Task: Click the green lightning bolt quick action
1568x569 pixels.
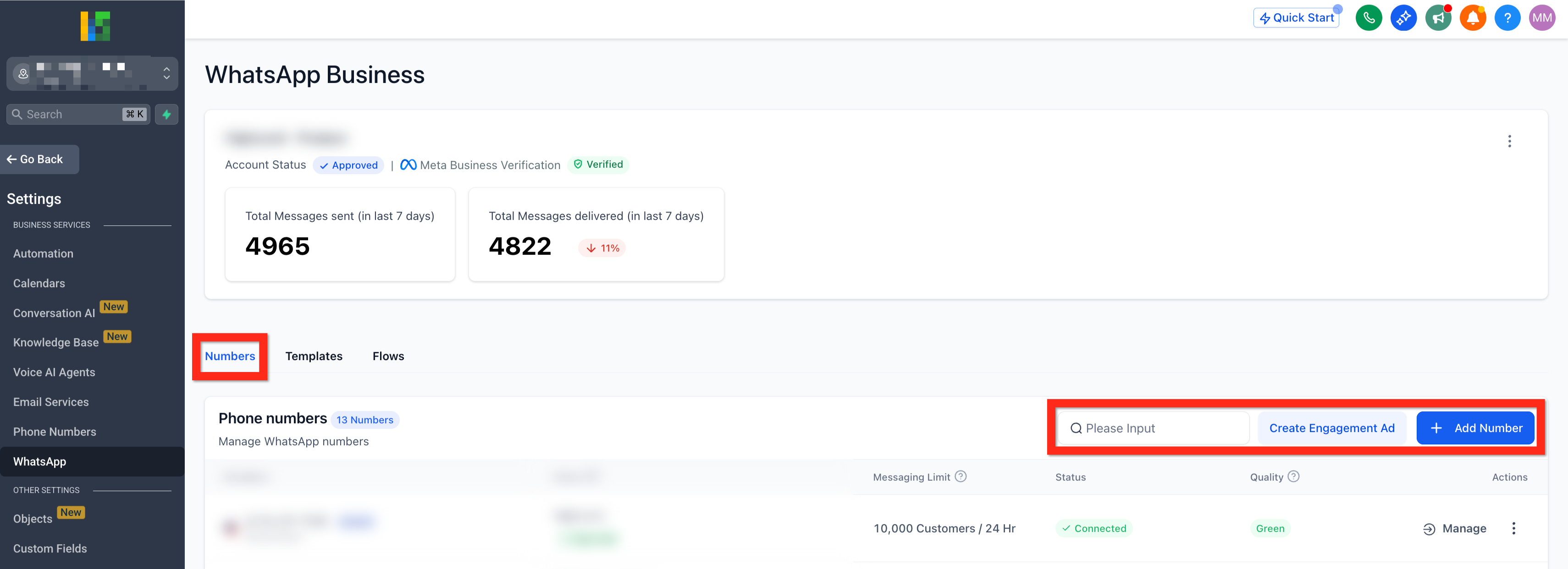Action: 166,115
